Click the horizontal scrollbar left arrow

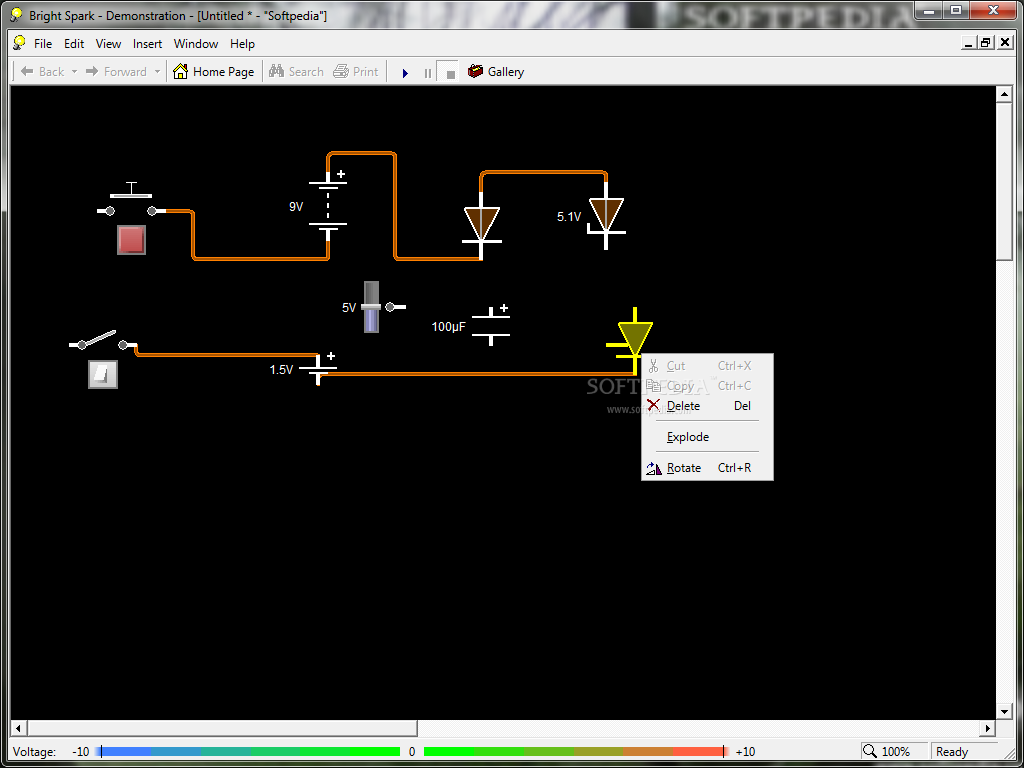(18, 728)
